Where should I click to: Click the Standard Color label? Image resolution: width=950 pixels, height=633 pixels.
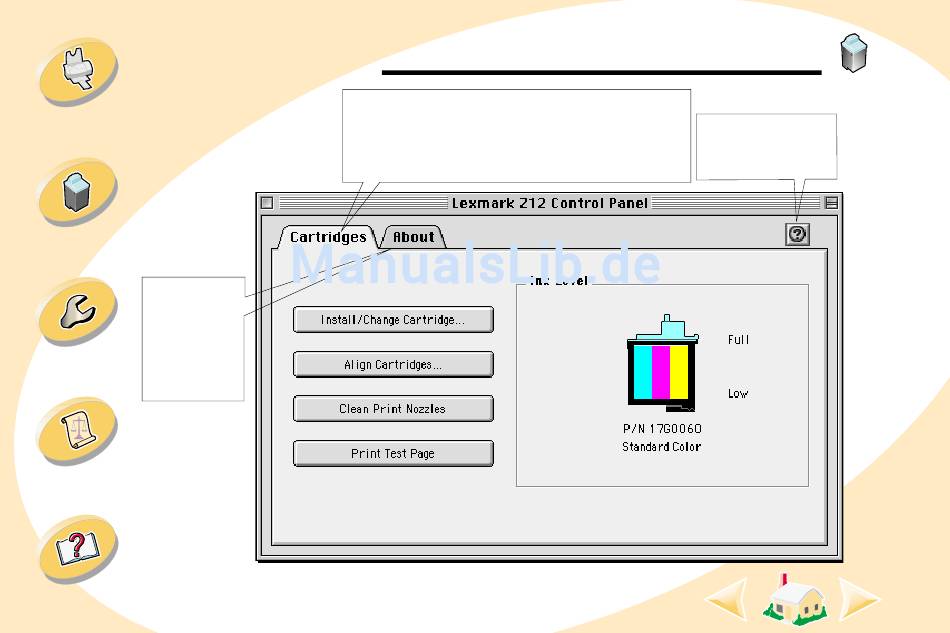coord(662,446)
